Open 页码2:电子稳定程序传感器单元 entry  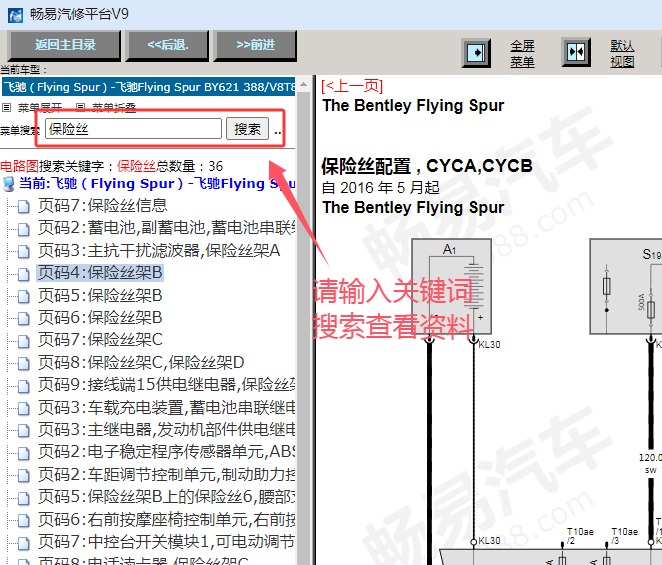click(166, 452)
